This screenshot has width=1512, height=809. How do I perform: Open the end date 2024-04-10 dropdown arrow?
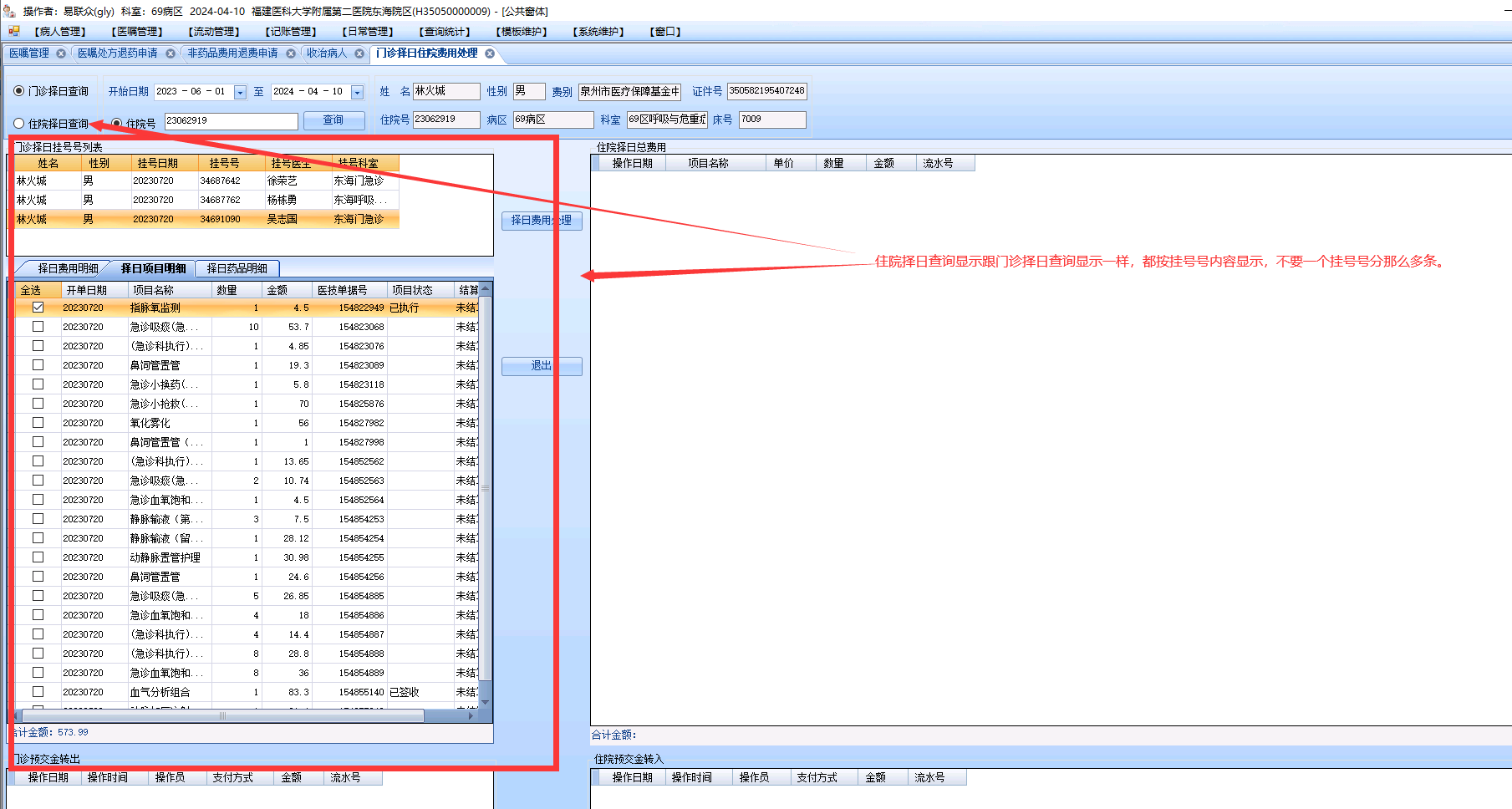click(357, 92)
